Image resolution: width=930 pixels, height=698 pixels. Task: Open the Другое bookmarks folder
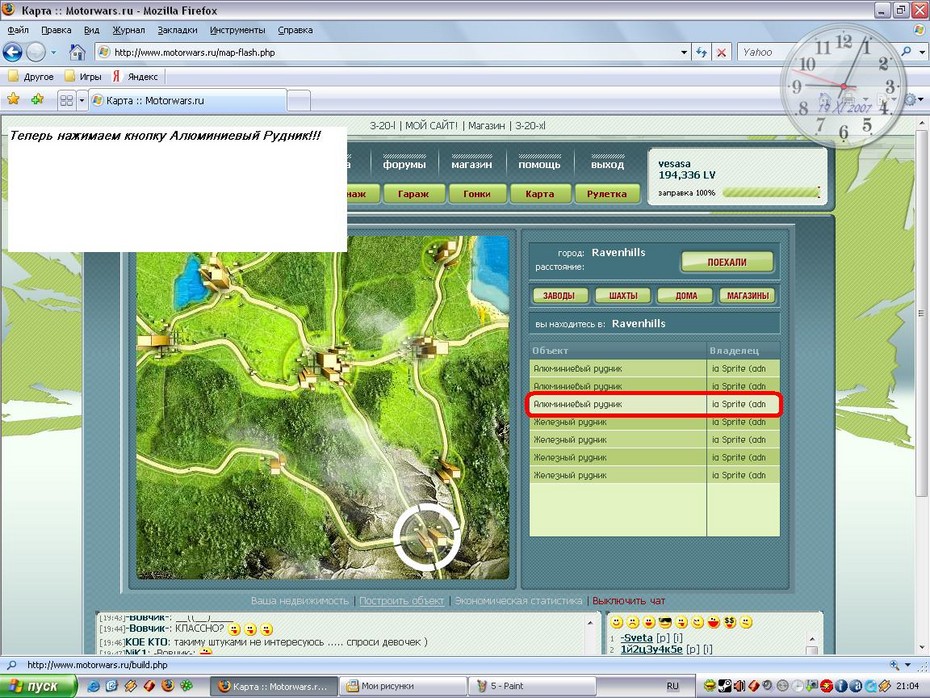[x=31, y=77]
